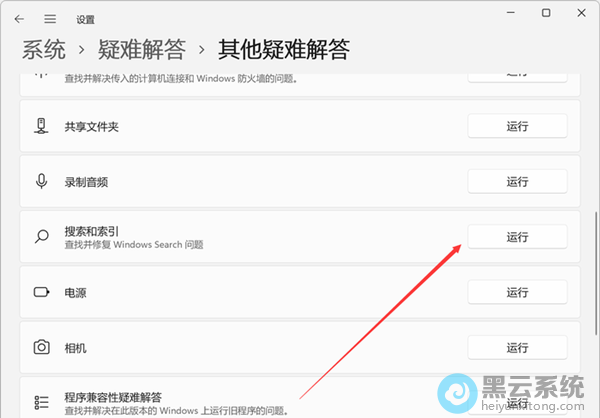Start the 电源 troubleshooter with 运行

point(517,292)
